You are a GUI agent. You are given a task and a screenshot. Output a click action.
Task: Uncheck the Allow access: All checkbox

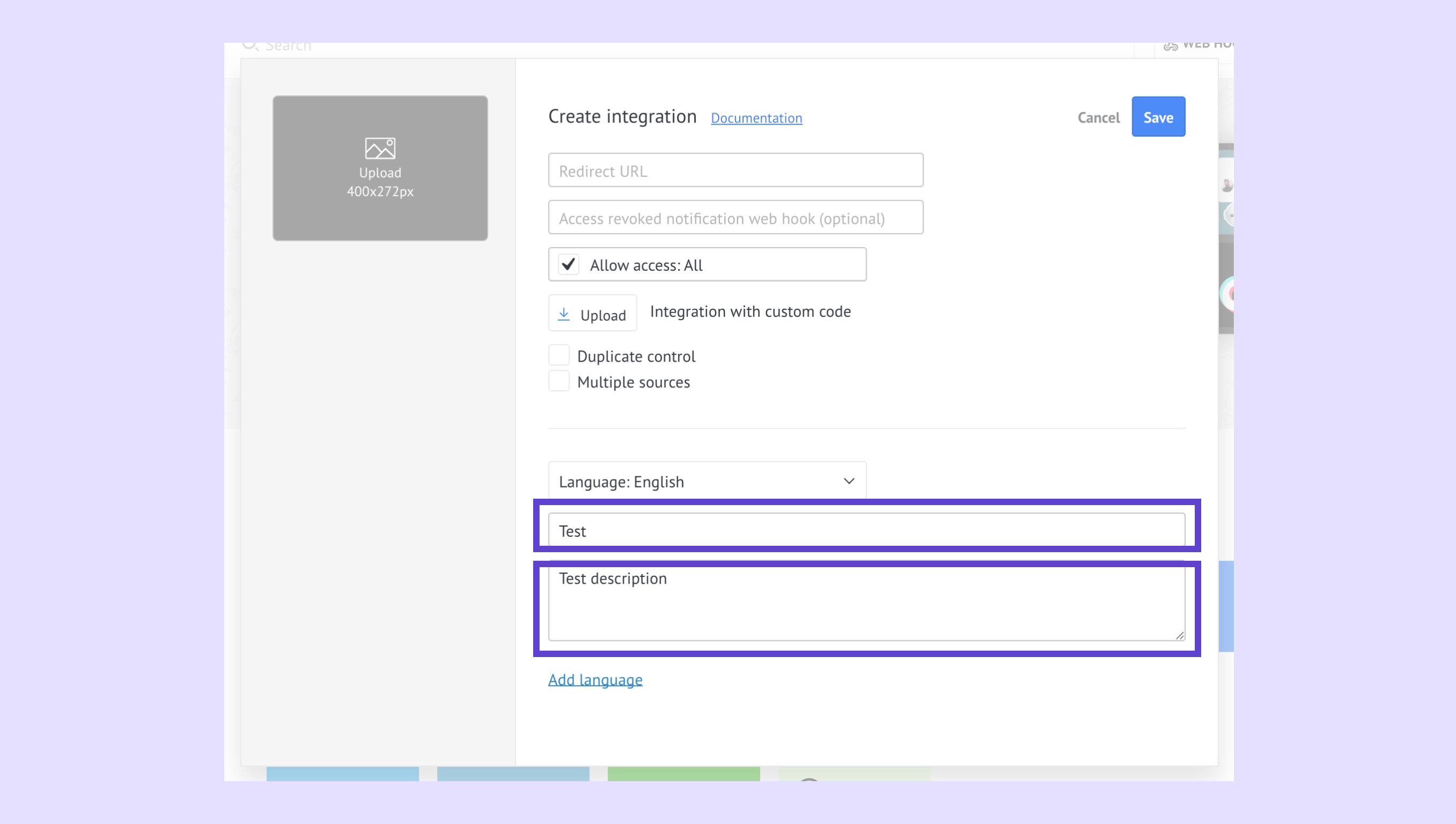tap(568, 264)
